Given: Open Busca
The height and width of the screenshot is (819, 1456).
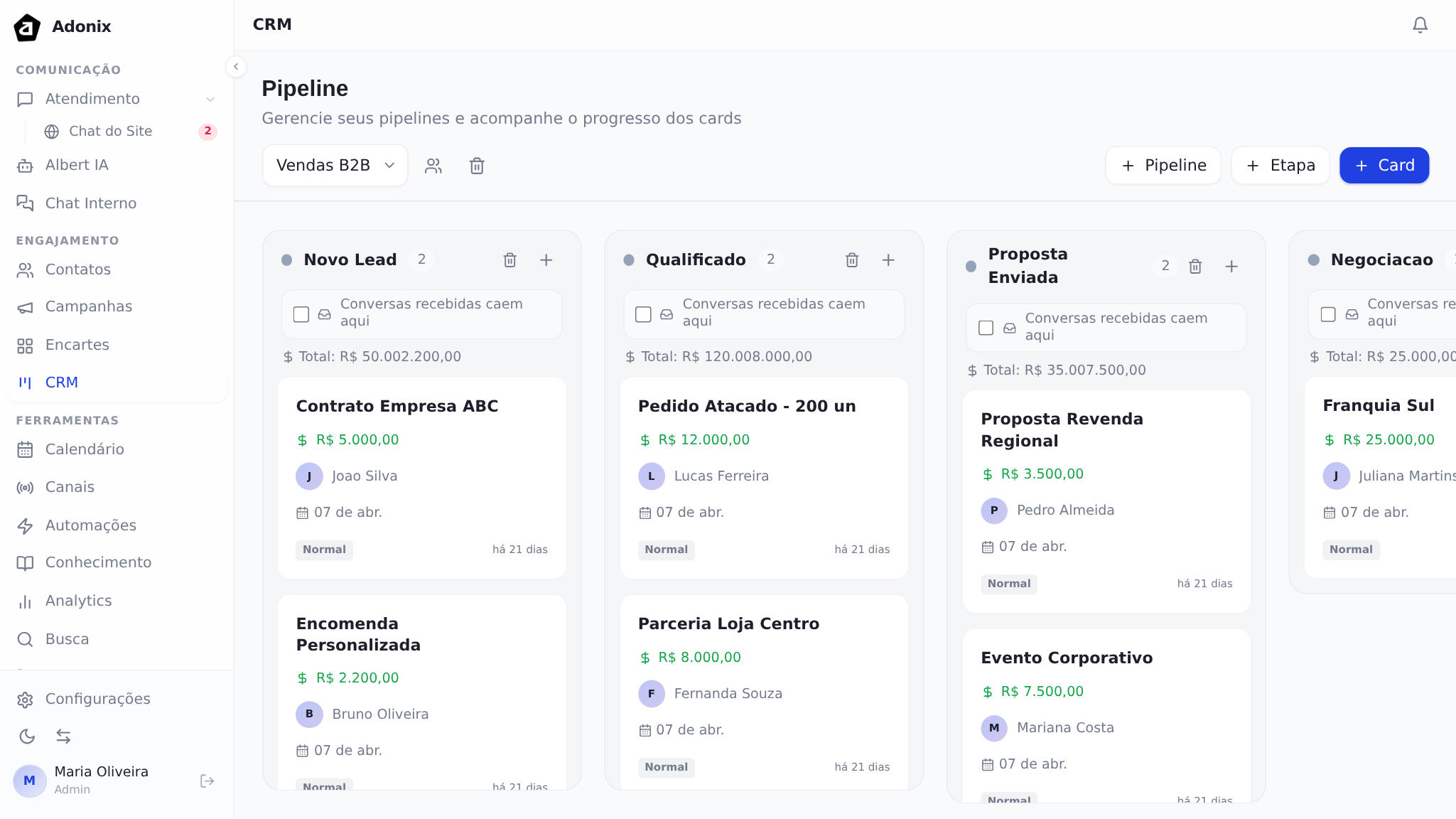Looking at the screenshot, I should 117,640.
